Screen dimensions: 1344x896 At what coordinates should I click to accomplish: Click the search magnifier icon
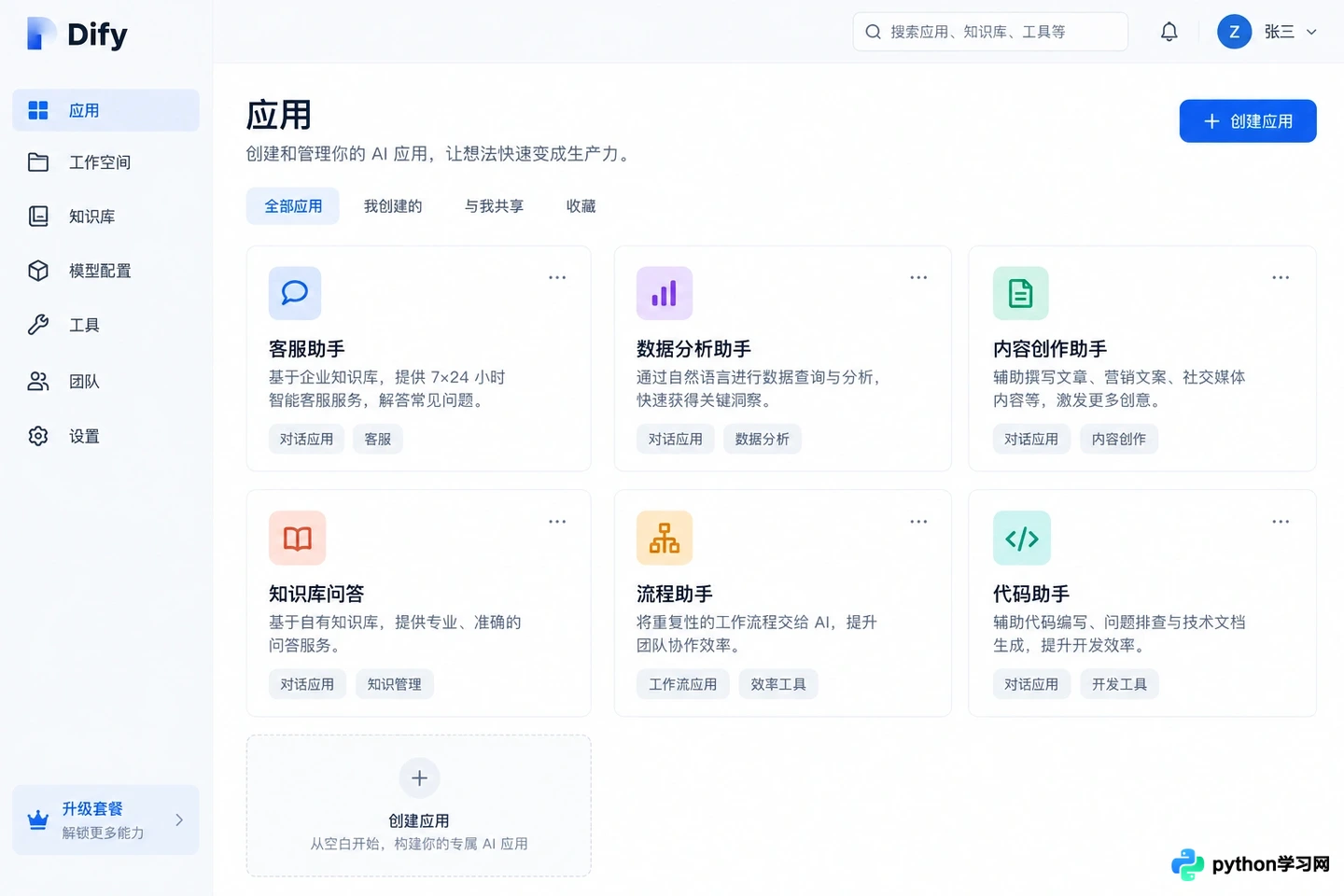pyautogui.click(x=873, y=32)
